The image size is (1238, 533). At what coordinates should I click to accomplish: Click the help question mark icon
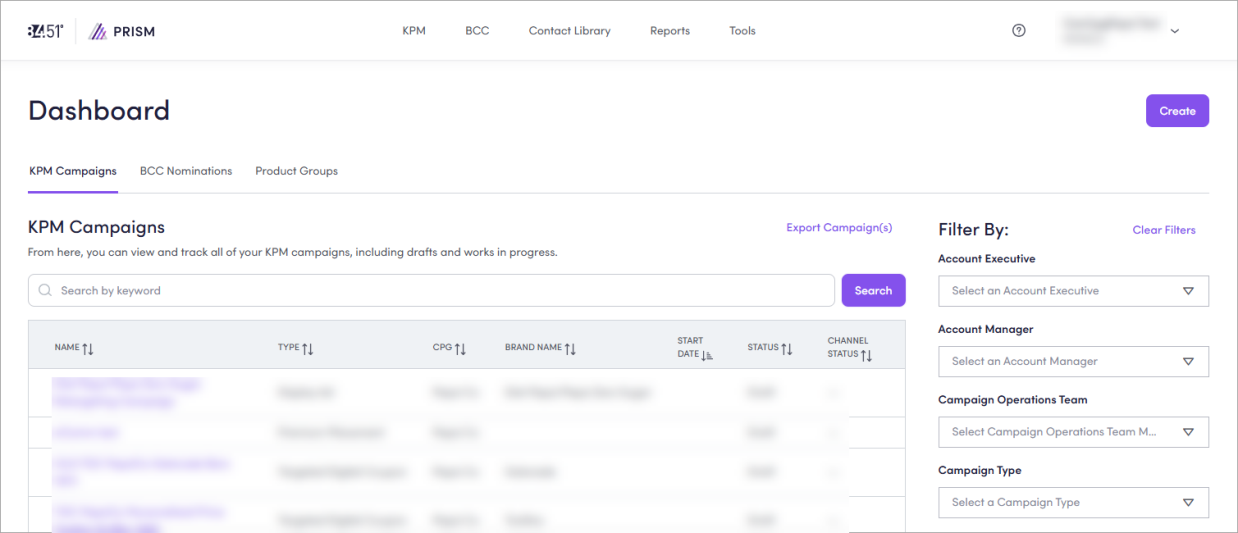[x=1018, y=31]
